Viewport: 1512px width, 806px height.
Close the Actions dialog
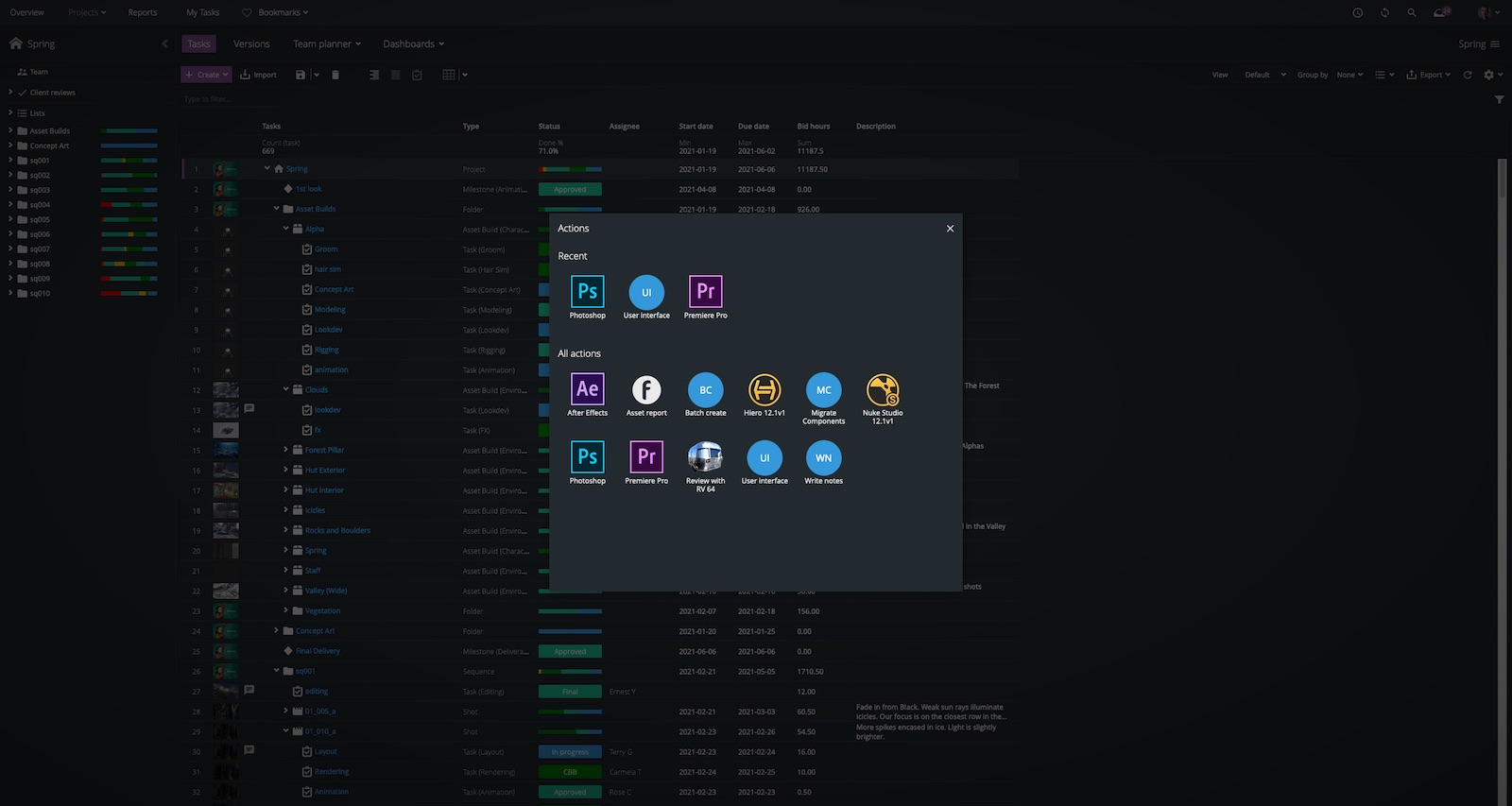pyautogui.click(x=950, y=229)
